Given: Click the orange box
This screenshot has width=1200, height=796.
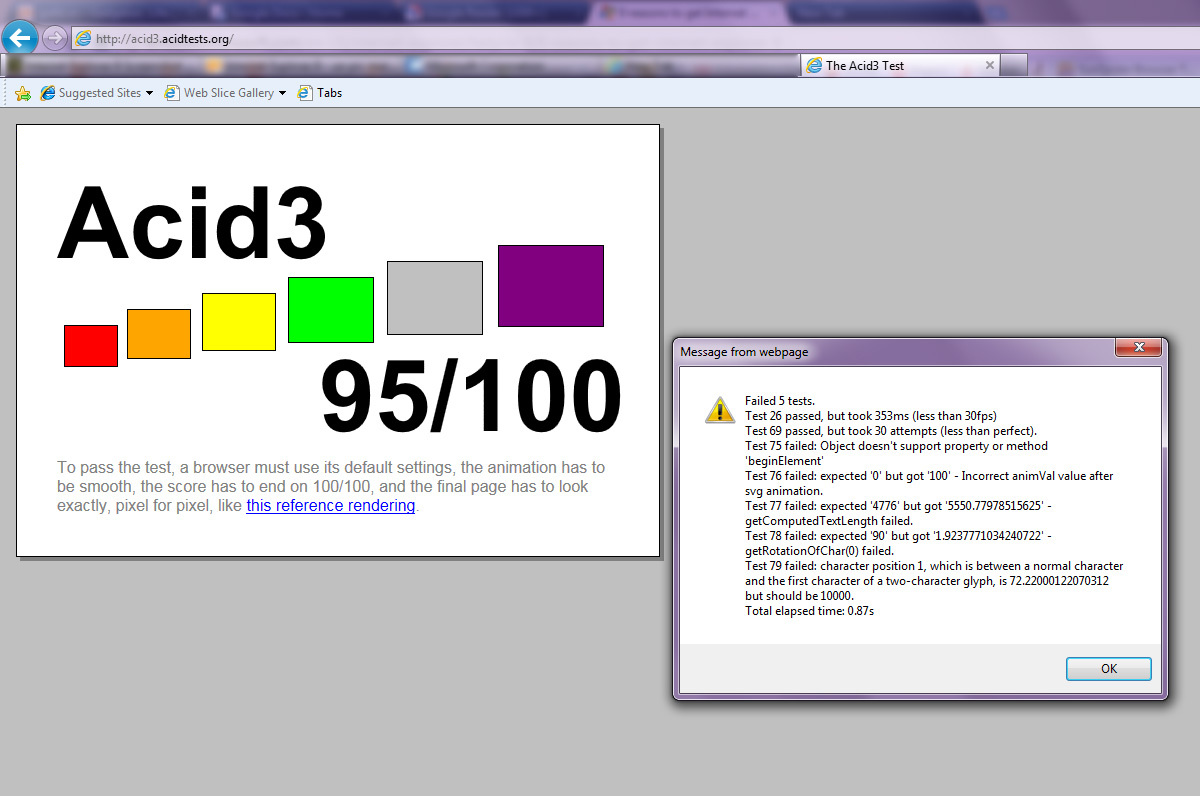Looking at the screenshot, I should [x=159, y=334].
